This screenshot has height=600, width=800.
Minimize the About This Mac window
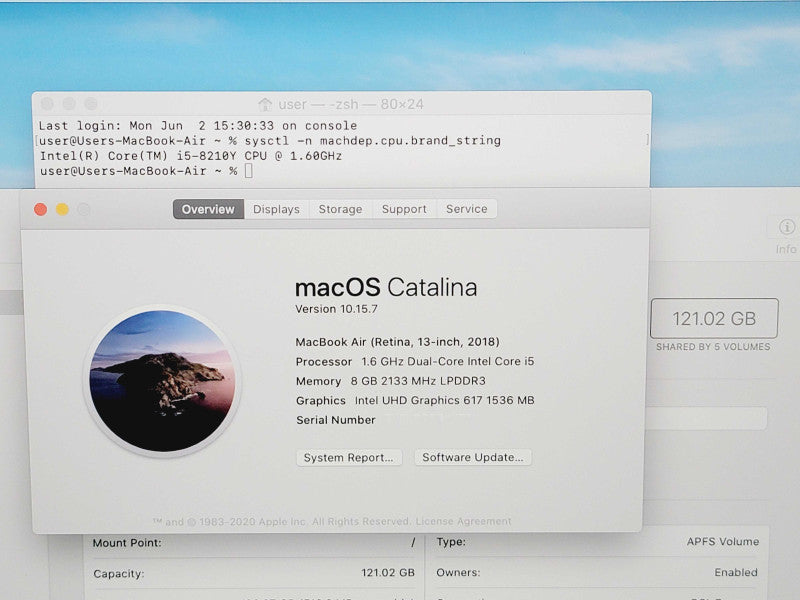click(x=62, y=209)
